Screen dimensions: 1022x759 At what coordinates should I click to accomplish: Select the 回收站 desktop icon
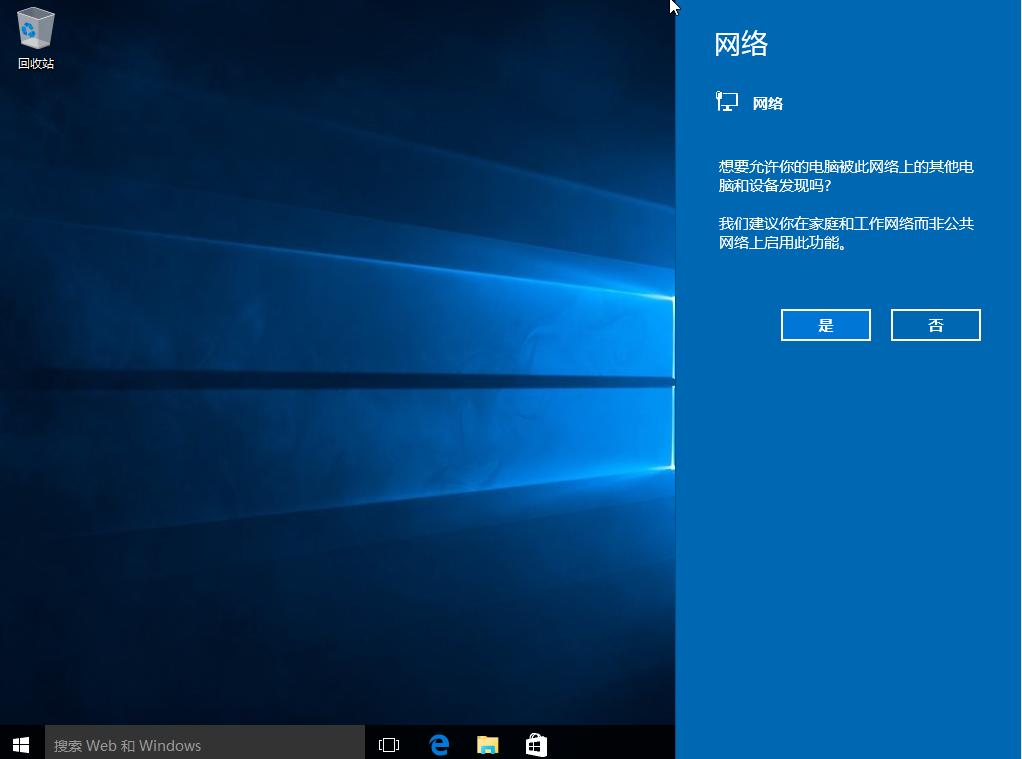click(35, 30)
